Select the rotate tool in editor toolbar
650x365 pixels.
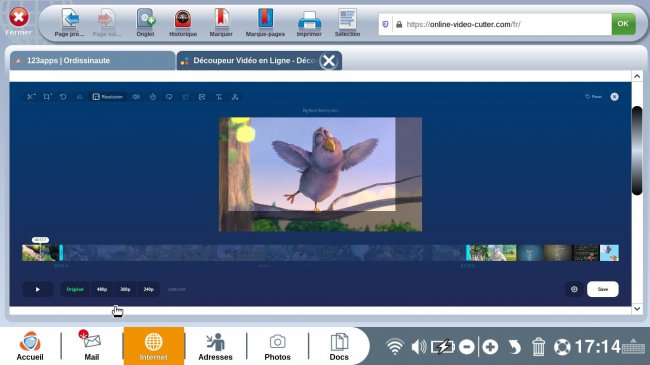click(x=63, y=97)
